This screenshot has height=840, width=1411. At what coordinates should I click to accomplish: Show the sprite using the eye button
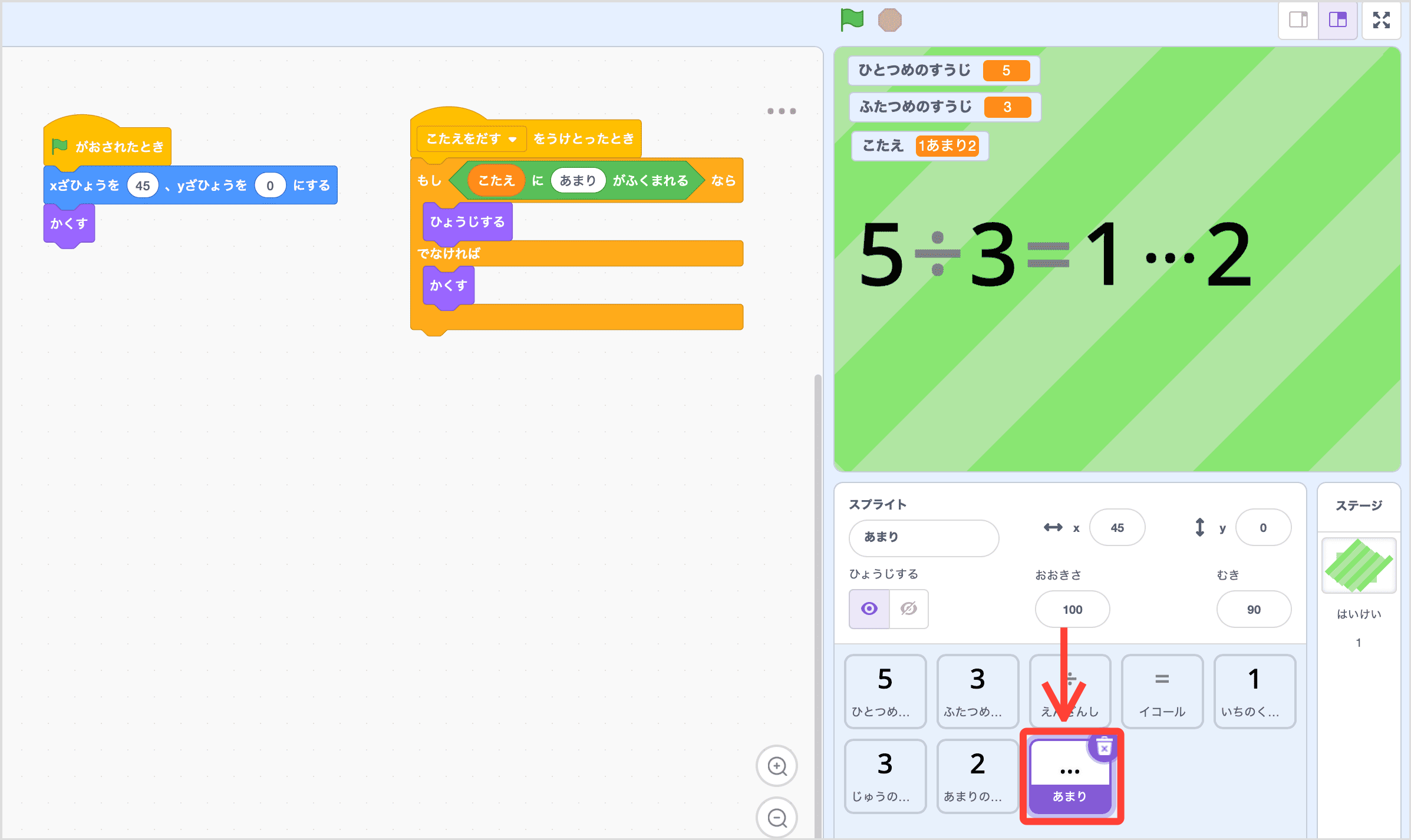coord(869,608)
